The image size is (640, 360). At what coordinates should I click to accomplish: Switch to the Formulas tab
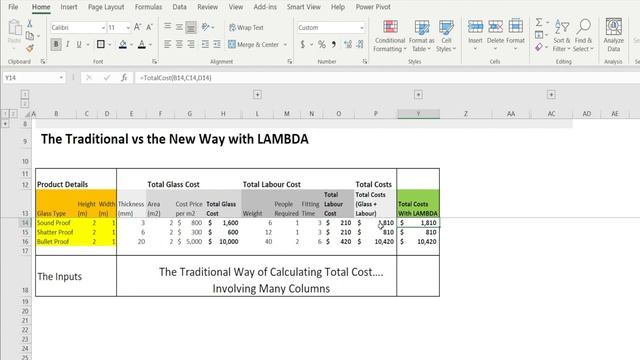(148, 7)
